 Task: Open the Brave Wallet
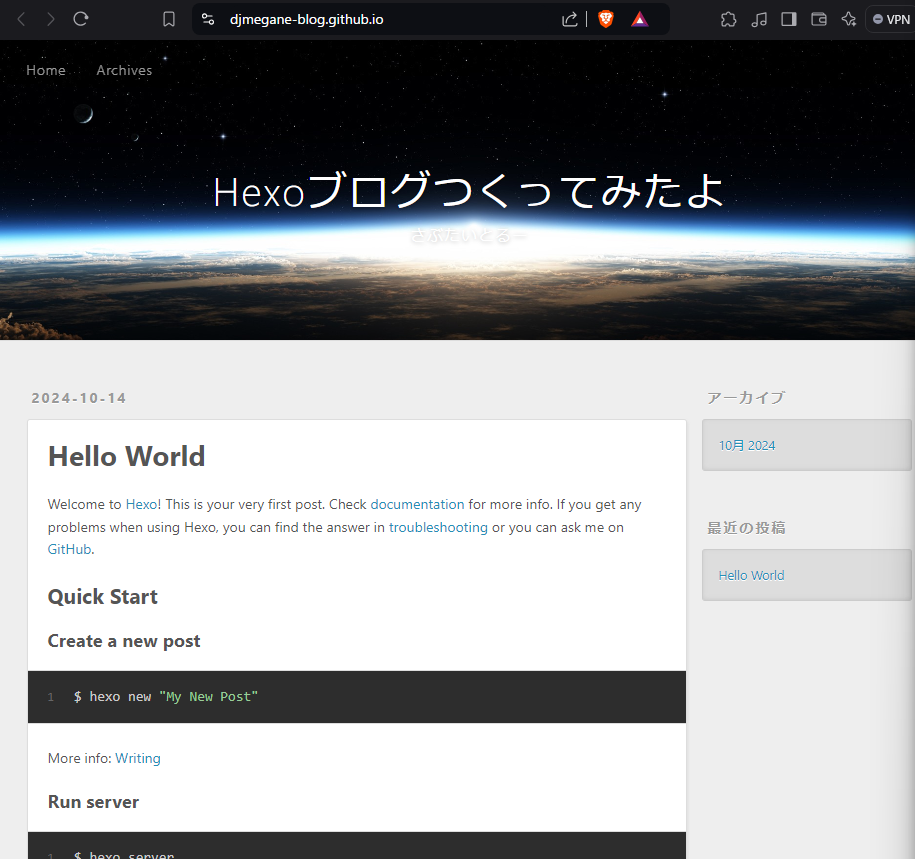(818, 19)
